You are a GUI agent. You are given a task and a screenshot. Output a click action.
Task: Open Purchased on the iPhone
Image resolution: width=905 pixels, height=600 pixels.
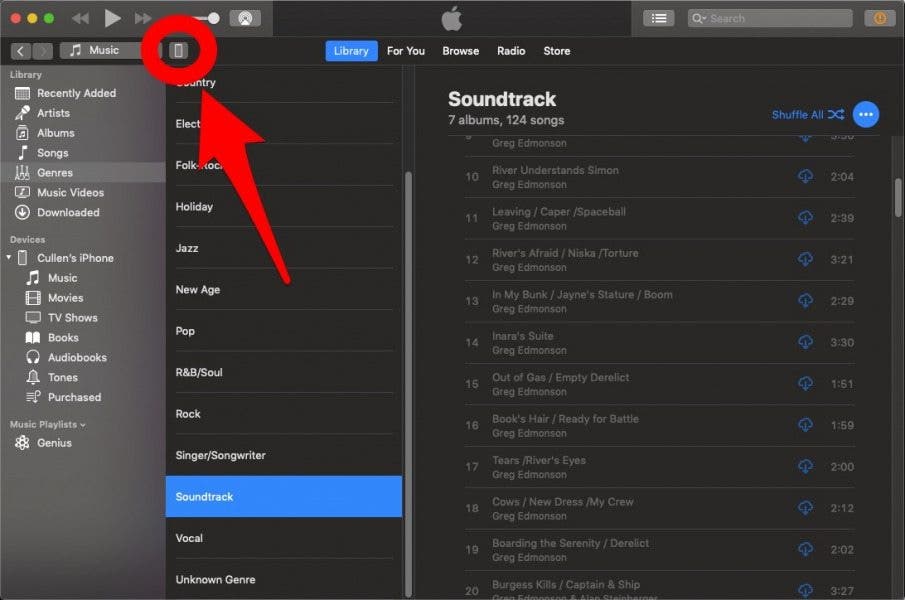click(x=83, y=398)
